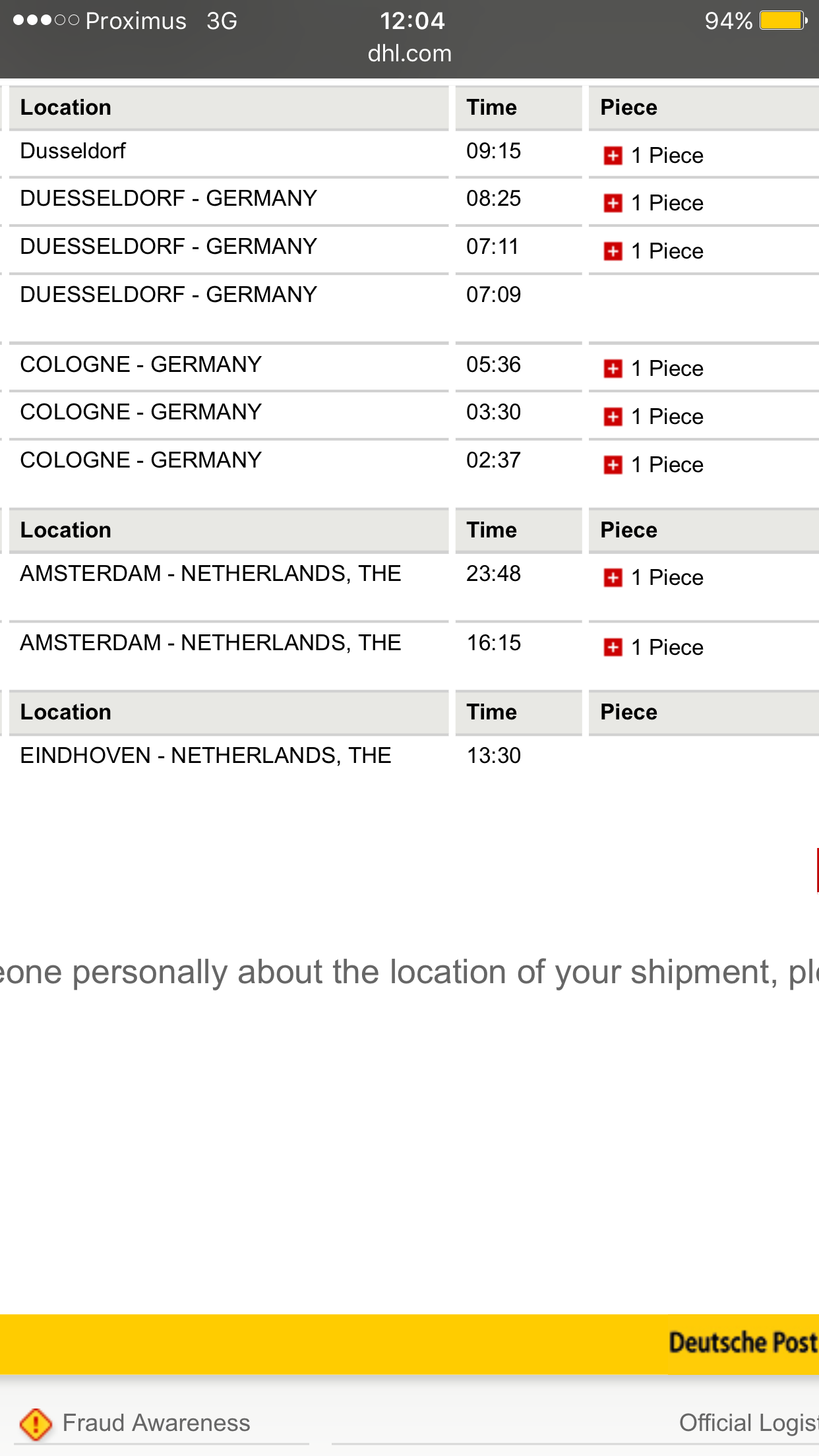
Task: Tap the dhl.com address bar
Action: (409, 53)
